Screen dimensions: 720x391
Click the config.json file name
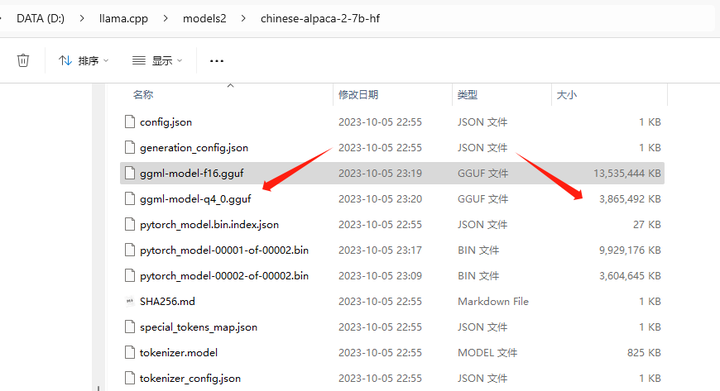[166, 122]
